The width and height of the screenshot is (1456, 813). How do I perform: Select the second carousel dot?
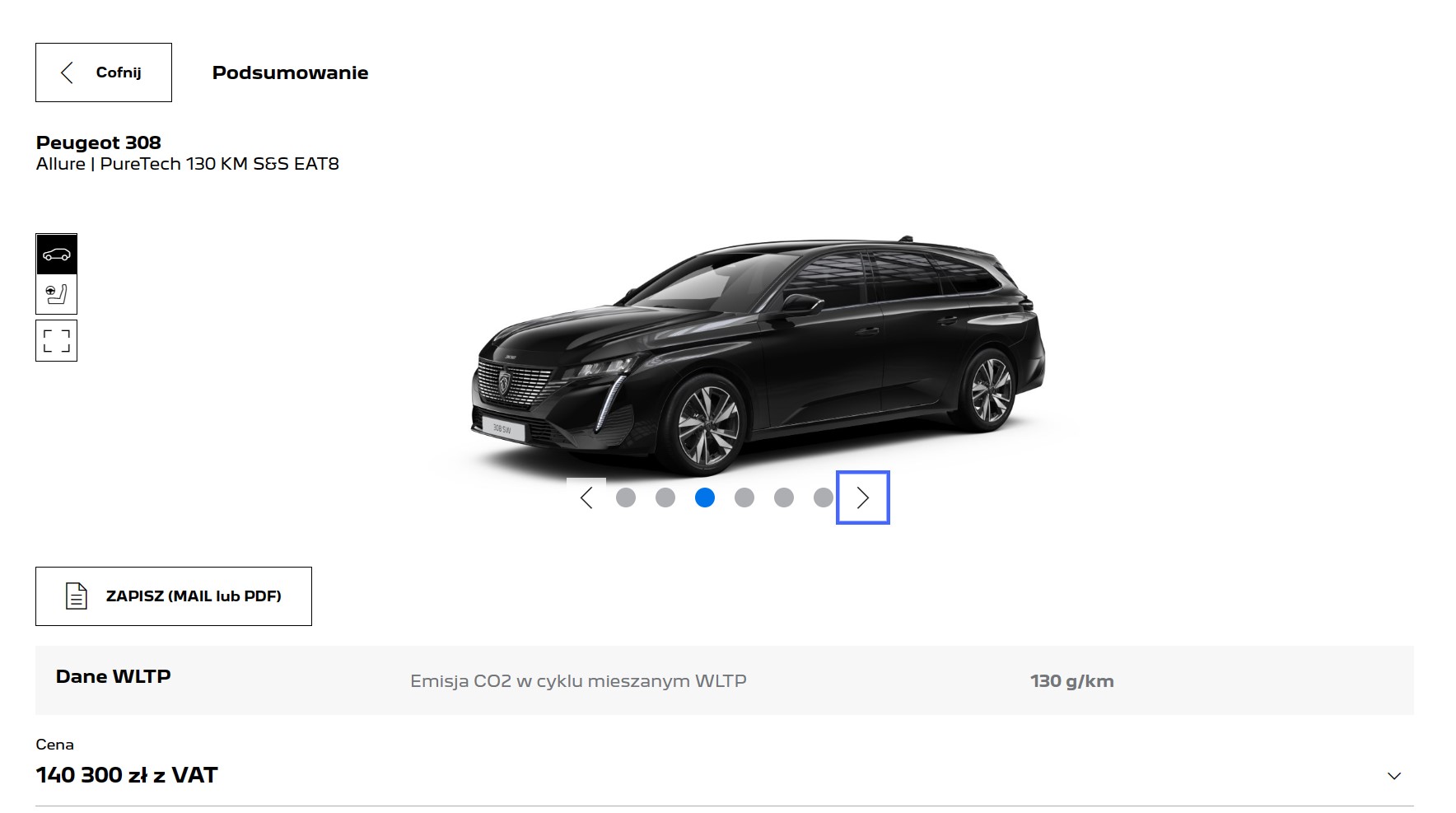(x=665, y=498)
